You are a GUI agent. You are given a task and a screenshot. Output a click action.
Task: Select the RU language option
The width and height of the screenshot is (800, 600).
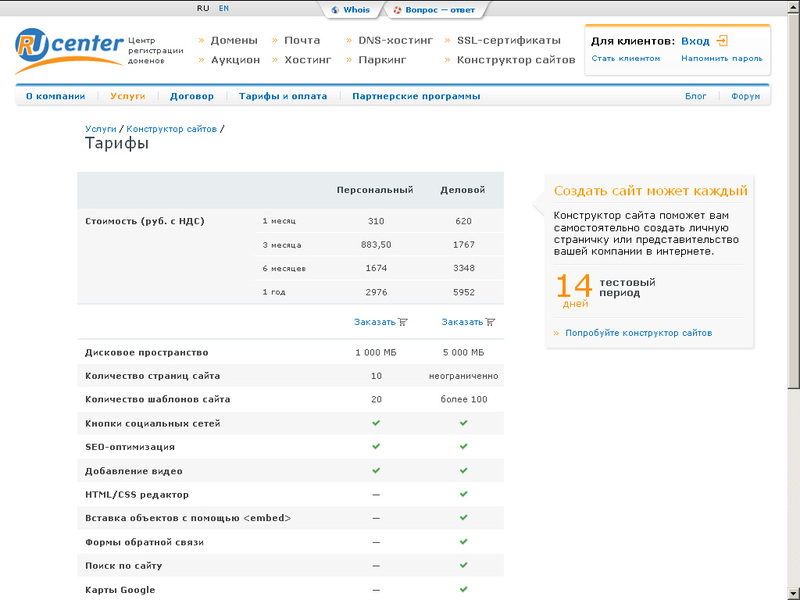(x=203, y=8)
